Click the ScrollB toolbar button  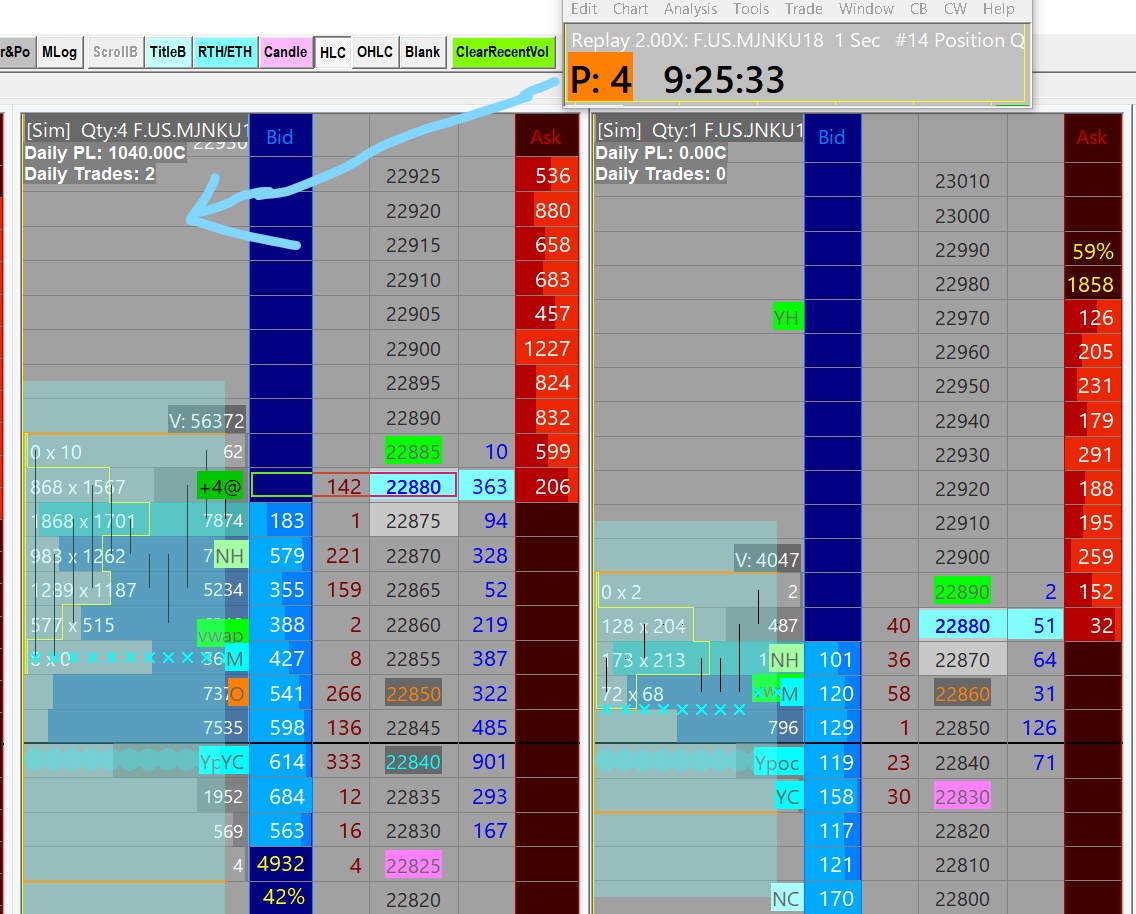pos(114,52)
